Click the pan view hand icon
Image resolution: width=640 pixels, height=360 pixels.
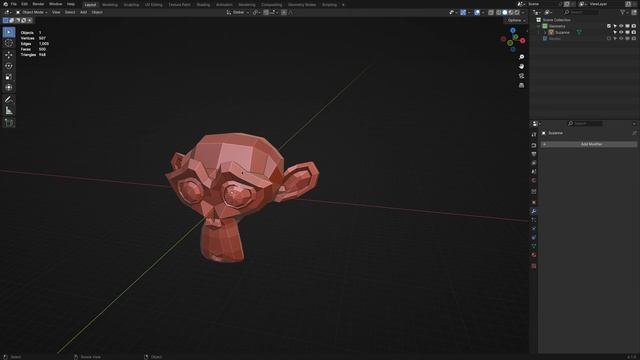tap(521, 66)
